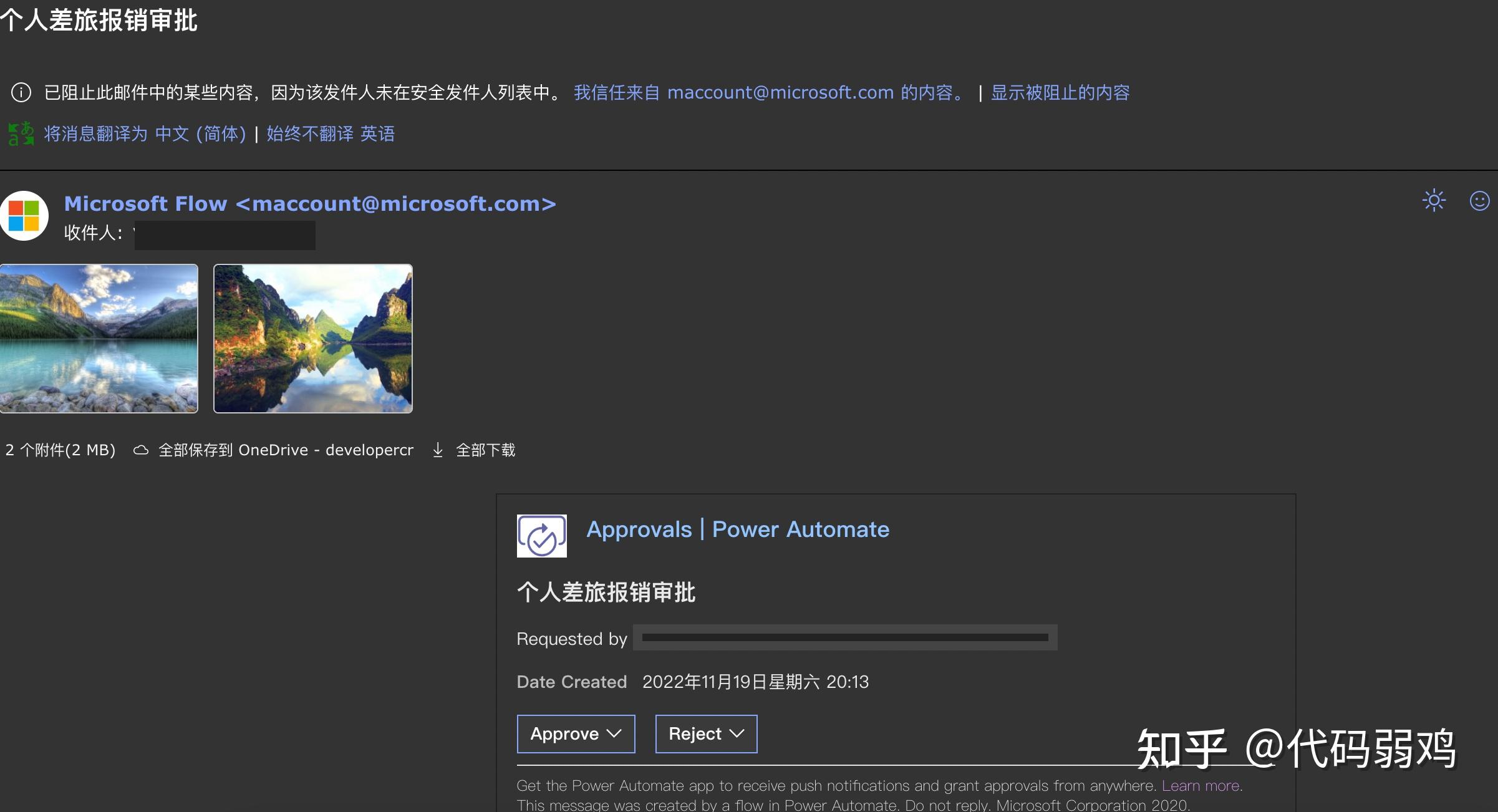Click the 个人差旅报销审批 title in approval card
1498x812 pixels.
coord(606,592)
